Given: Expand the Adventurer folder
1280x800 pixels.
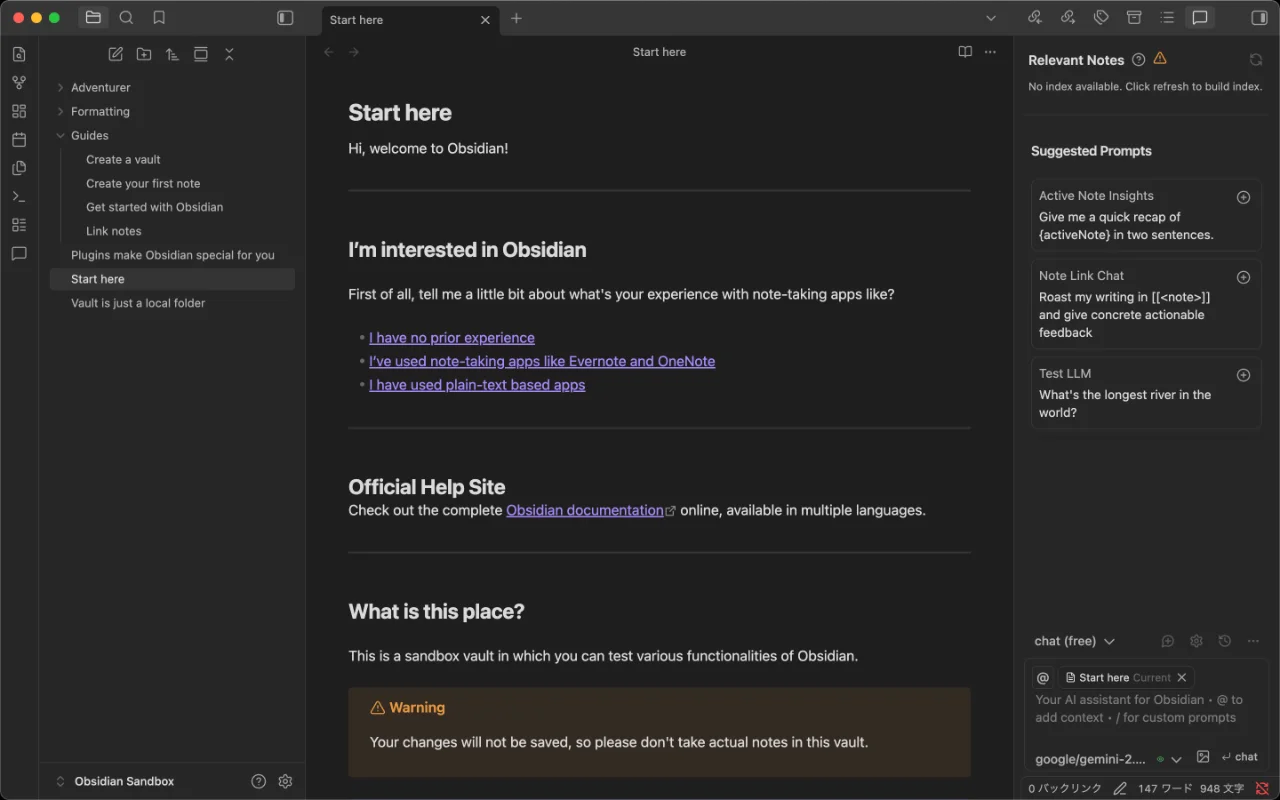Looking at the screenshot, I should pos(100,88).
